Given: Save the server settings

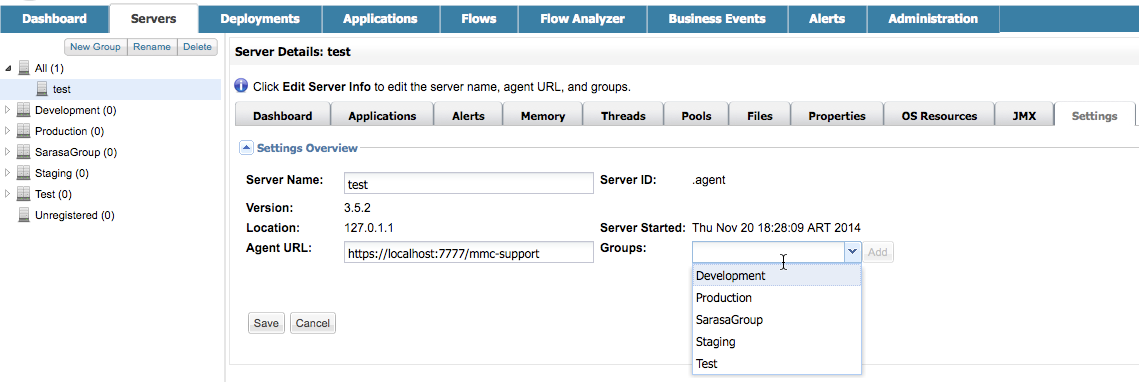Looking at the screenshot, I should (266, 323).
